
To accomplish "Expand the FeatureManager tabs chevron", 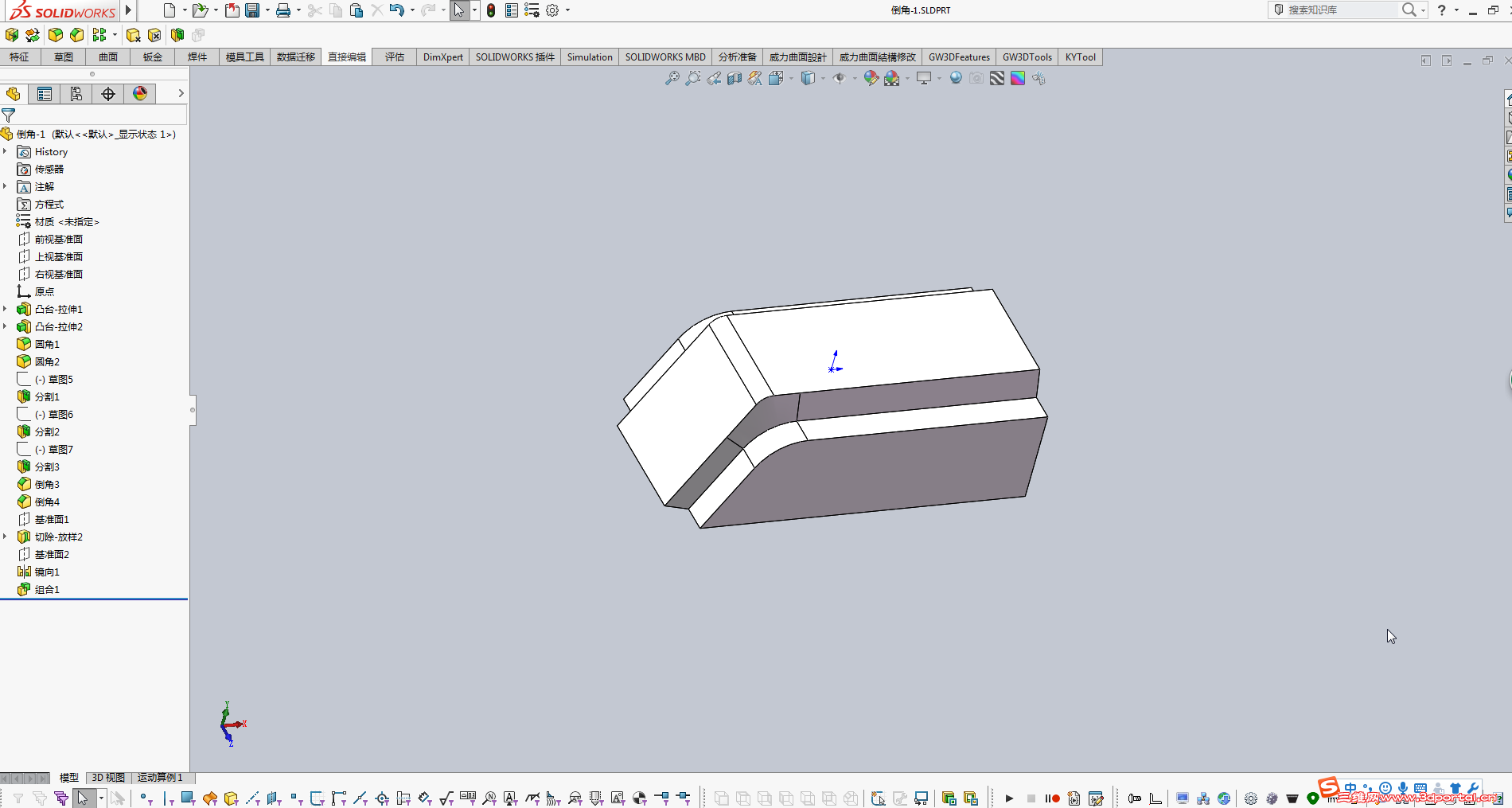I will (181, 94).
